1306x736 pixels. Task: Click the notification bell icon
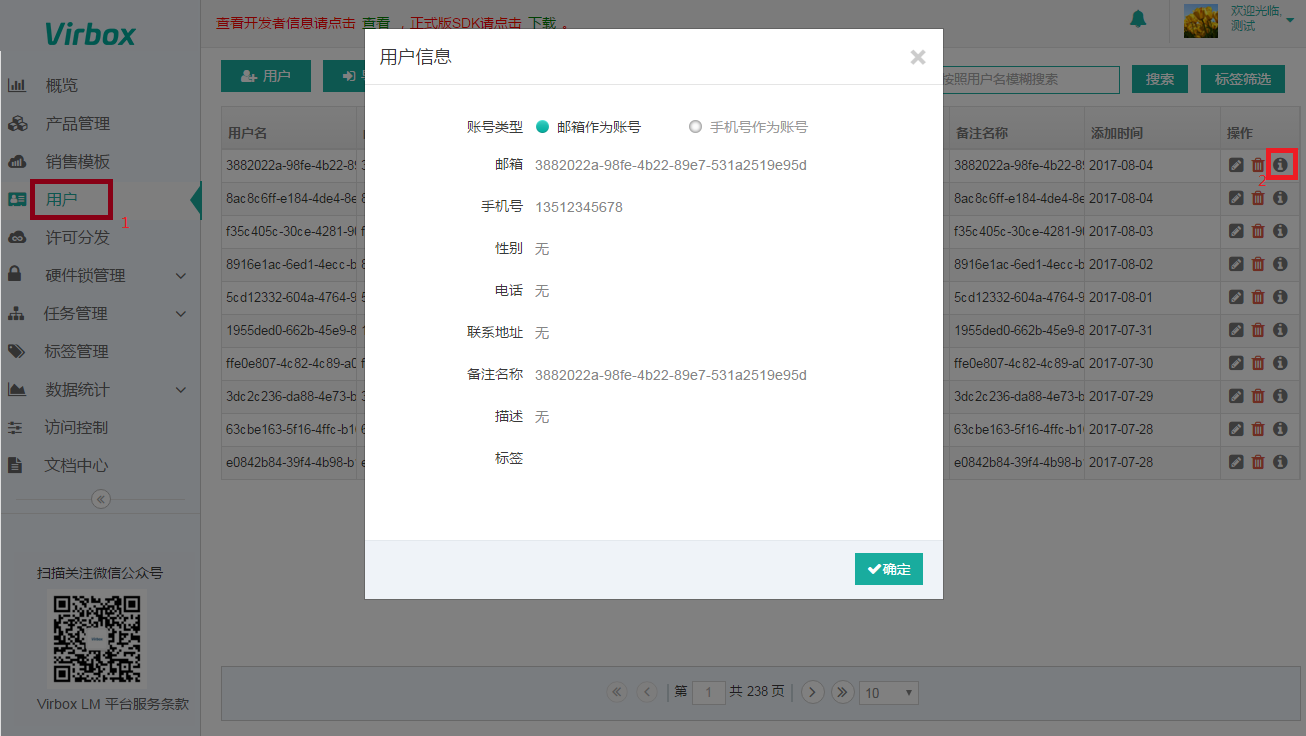coord(1138,19)
